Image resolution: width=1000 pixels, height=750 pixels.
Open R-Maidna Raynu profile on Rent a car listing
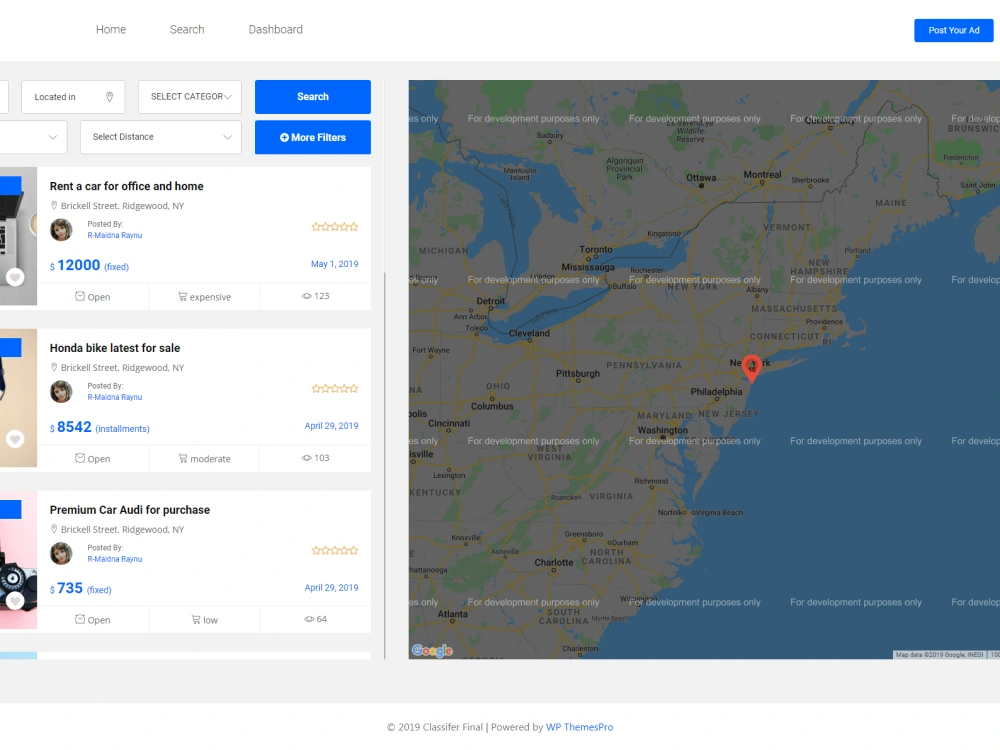point(115,235)
